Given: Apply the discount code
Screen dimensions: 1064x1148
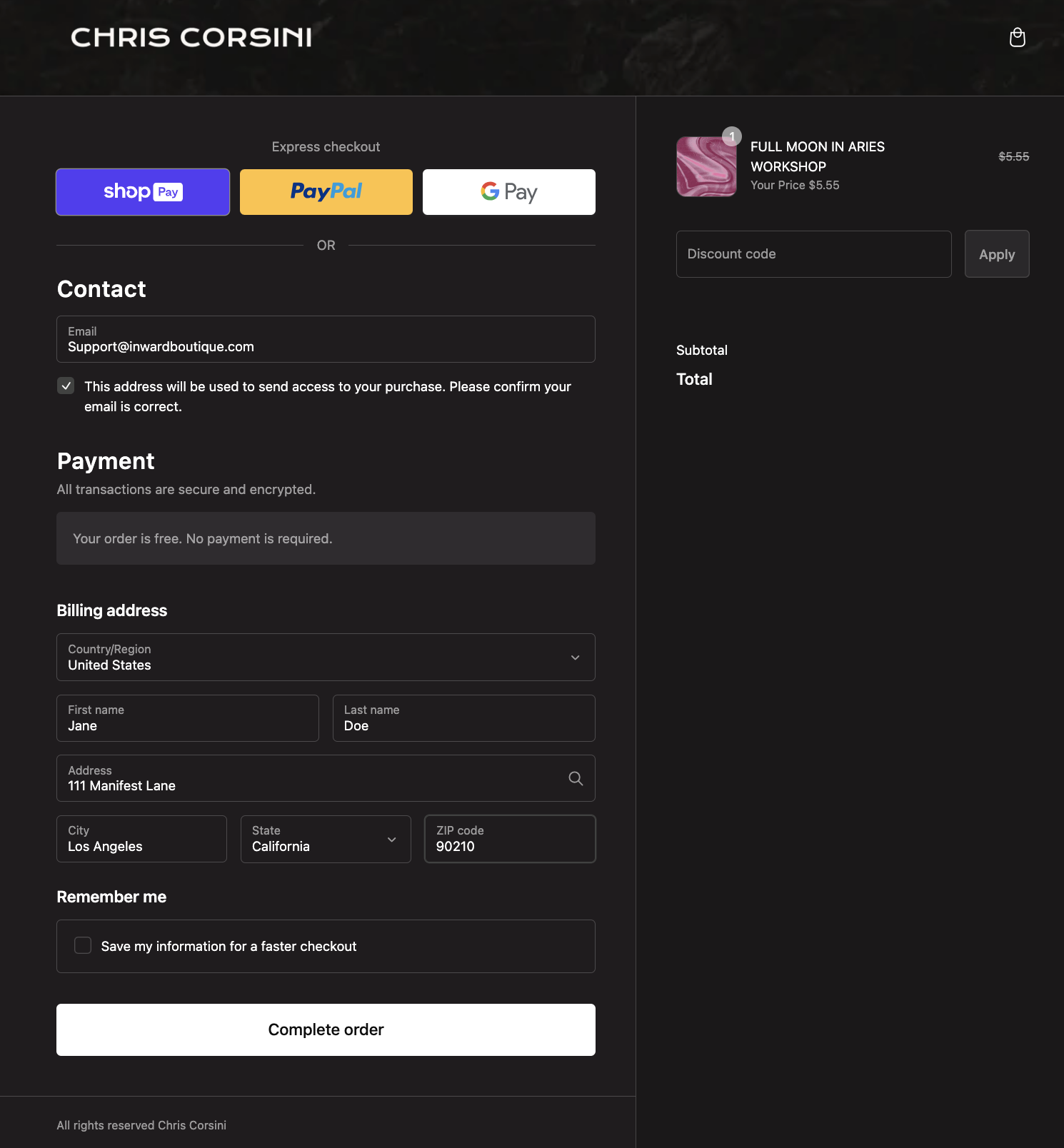Looking at the screenshot, I should pyautogui.click(x=996, y=254).
